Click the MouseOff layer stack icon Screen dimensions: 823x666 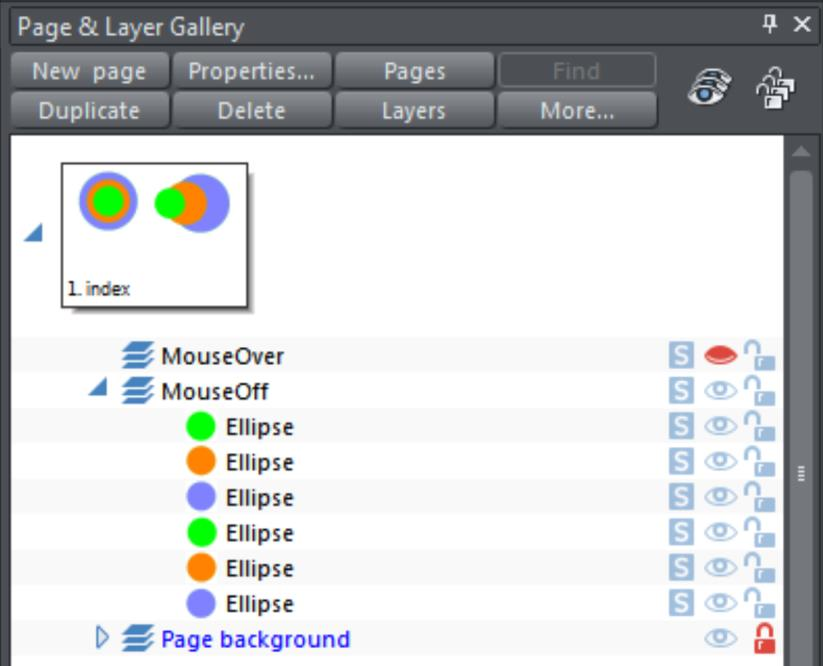(138, 390)
